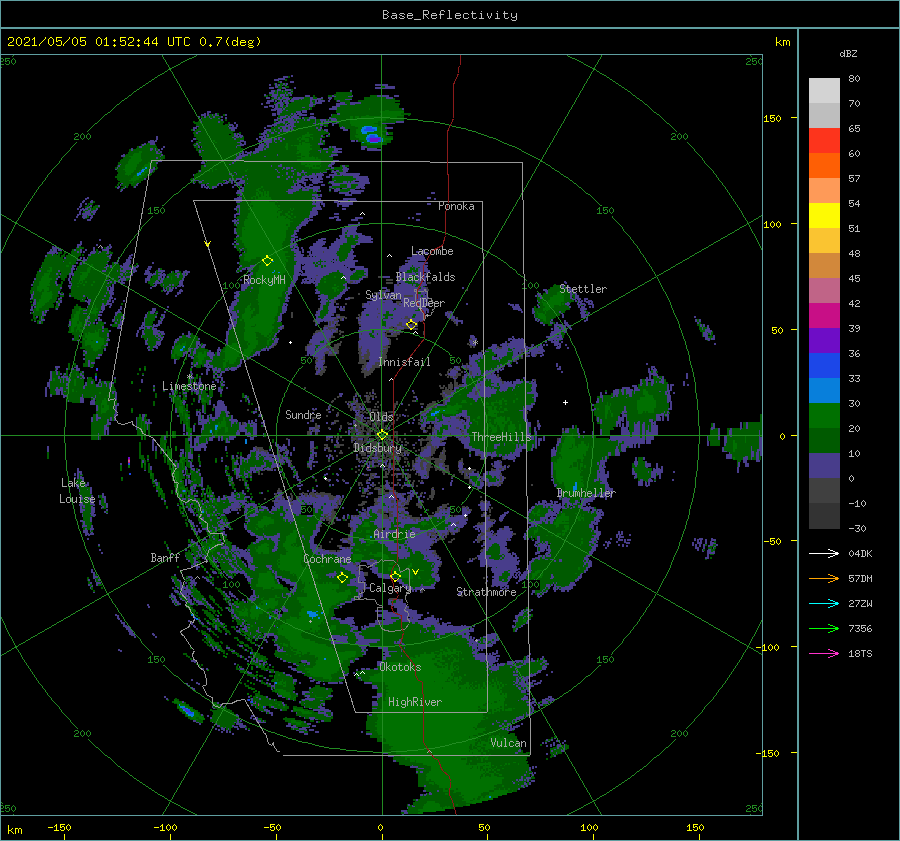Select the top light gray swatch in dBZ scale
Image resolution: width=900 pixels, height=841 pixels.
tap(824, 91)
